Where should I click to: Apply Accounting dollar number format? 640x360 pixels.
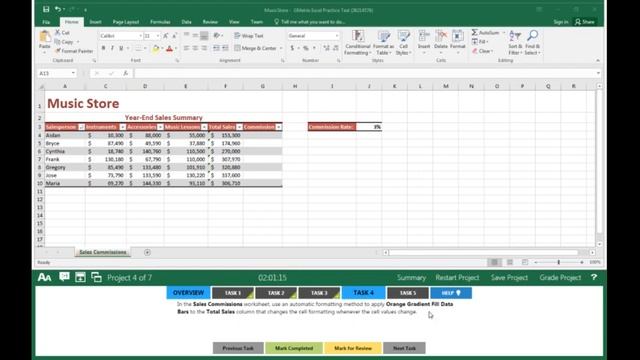(292, 48)
